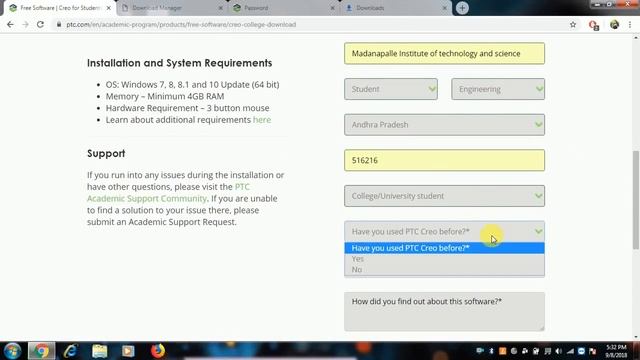Image resolution: width=640 pixels, height=360 pixels.
Task: Click the scrollbar up arrow
Action: pos(636,38)
